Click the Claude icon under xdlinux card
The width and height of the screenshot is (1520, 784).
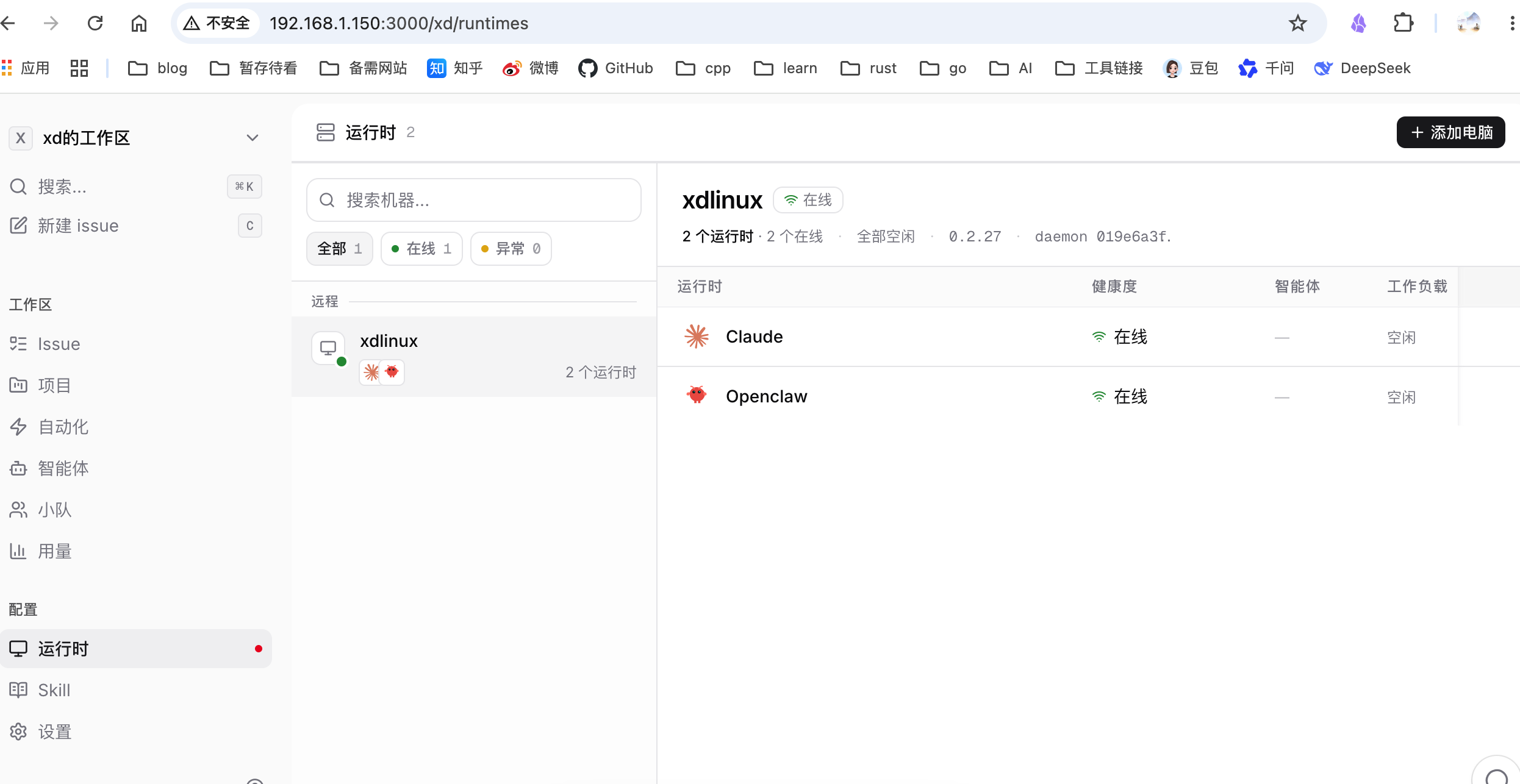click(371, 372)
